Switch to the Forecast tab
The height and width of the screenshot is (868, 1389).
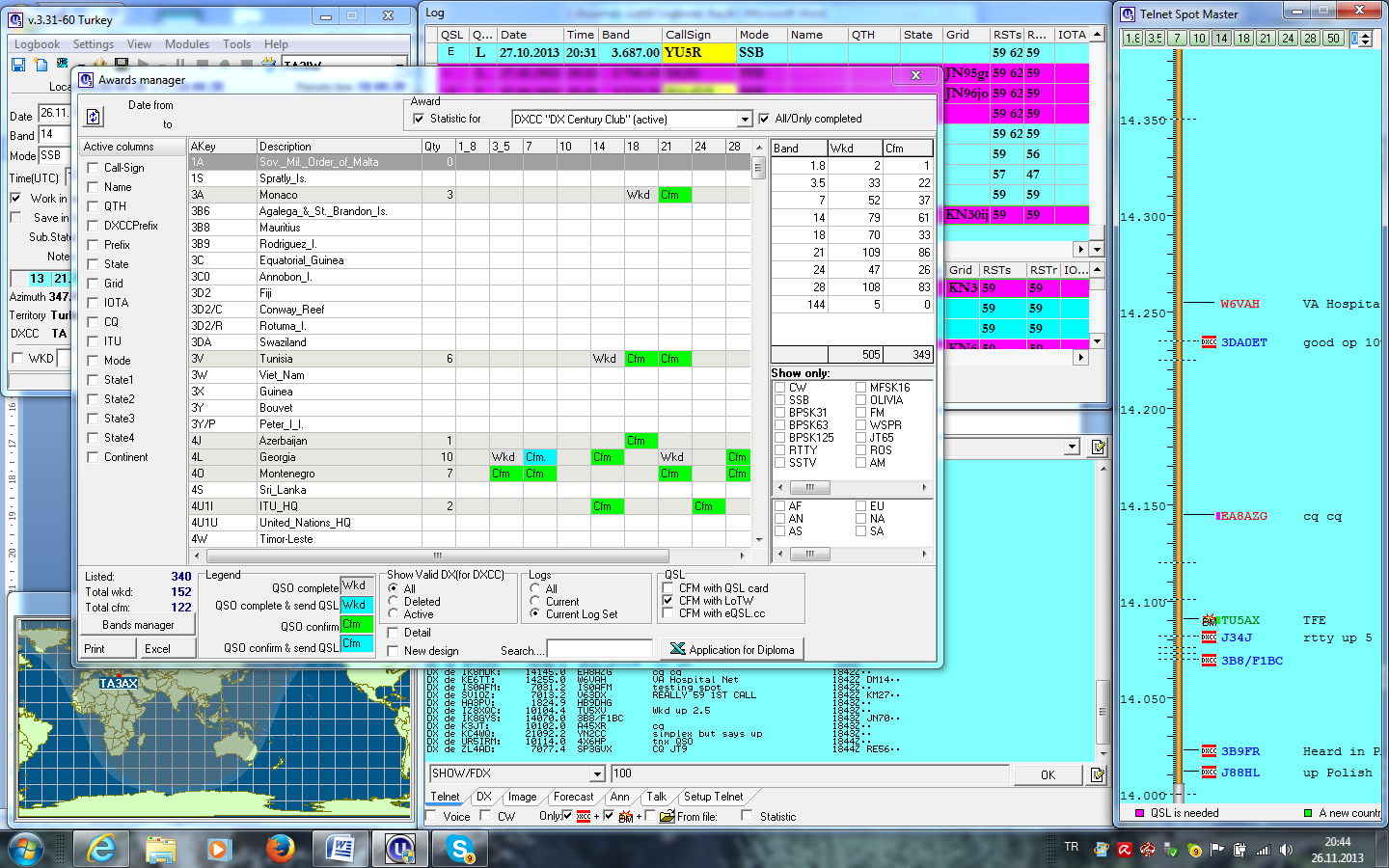click(574, 797)
